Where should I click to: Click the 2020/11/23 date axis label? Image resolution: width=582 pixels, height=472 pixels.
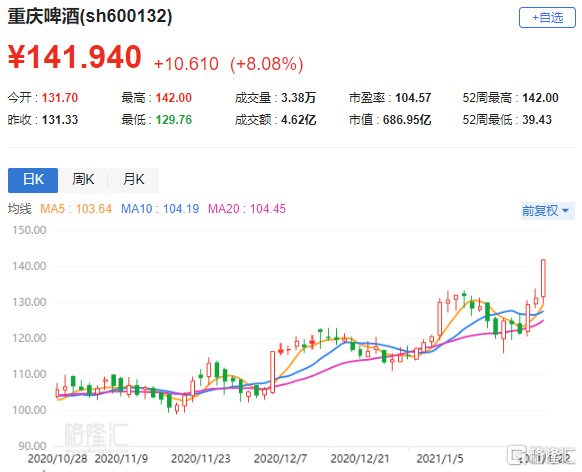pos(200,459)
